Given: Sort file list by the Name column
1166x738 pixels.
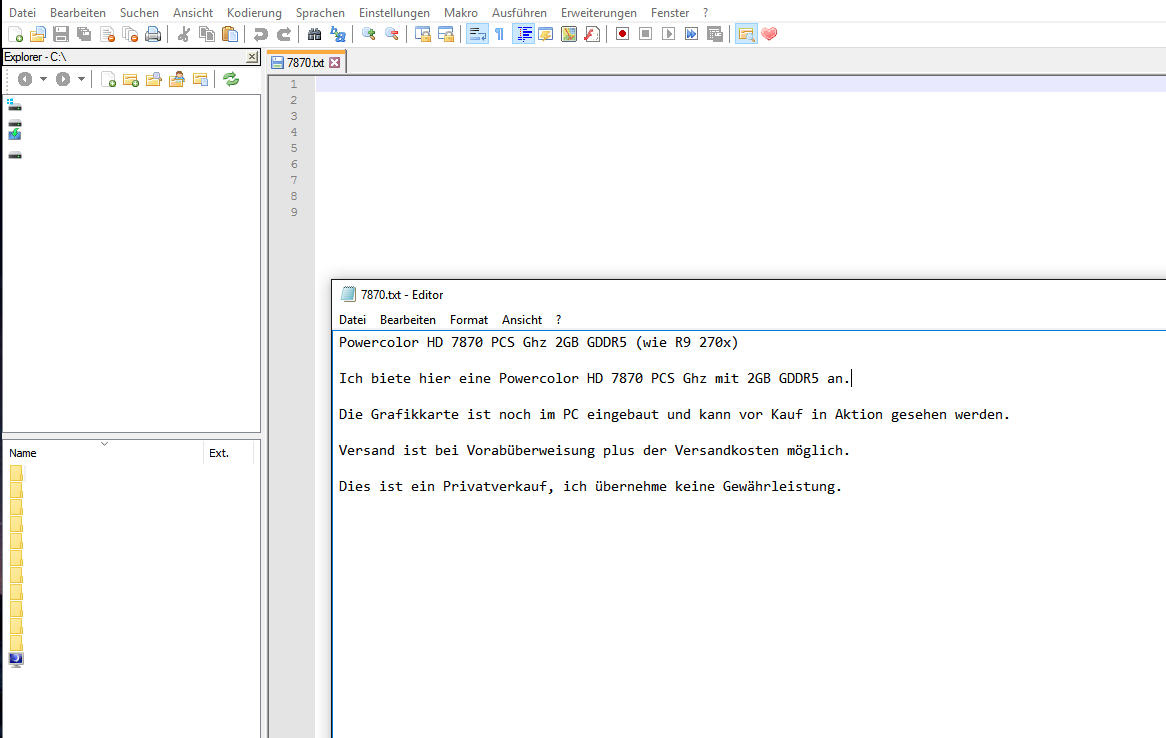Looking at the screenshot, I should click(104, 452).
